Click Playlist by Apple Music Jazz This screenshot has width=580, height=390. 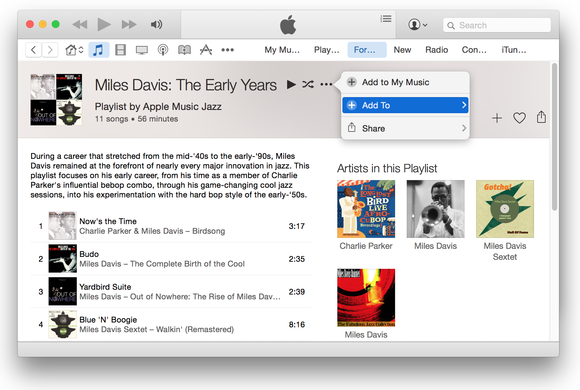pos(158,107)
